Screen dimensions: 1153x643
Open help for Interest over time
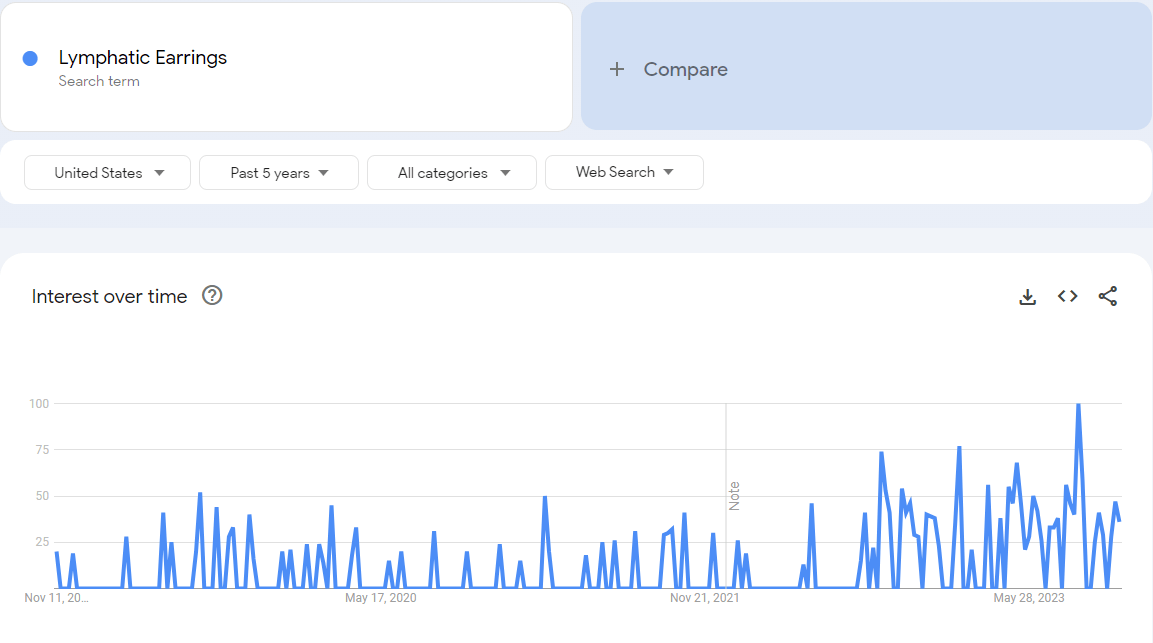point(212,296)
